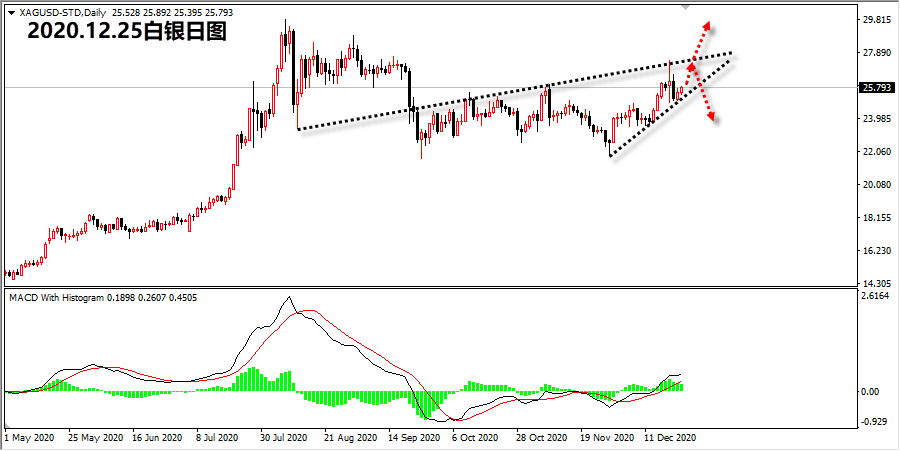900x451 pixels.
Task: Open the triangle menu beside XAGUSD-STD
Action: click(x=12, y=12)
